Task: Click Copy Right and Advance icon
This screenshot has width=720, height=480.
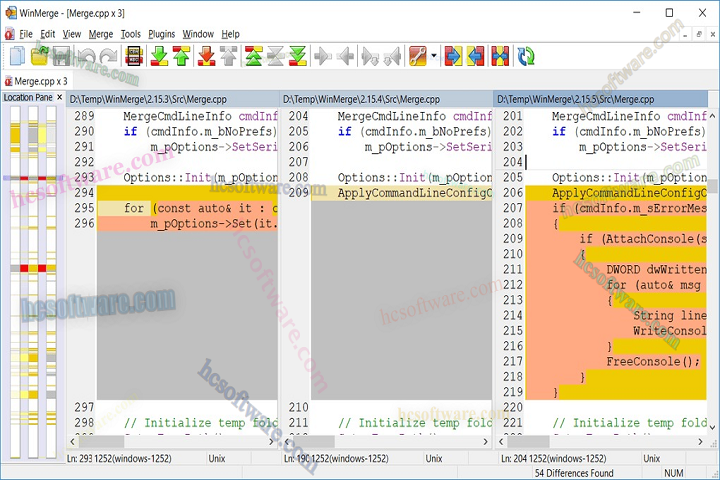Action: tap(370, 56)
